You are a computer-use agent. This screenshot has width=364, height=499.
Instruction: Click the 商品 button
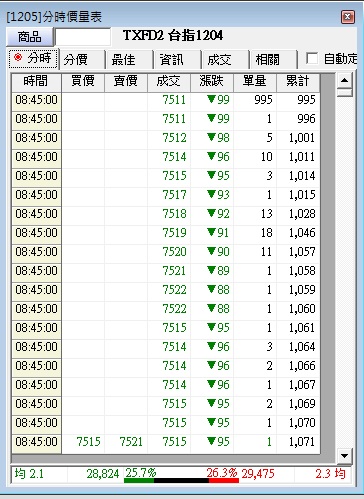pyautogui.click(x=30, y=37)
